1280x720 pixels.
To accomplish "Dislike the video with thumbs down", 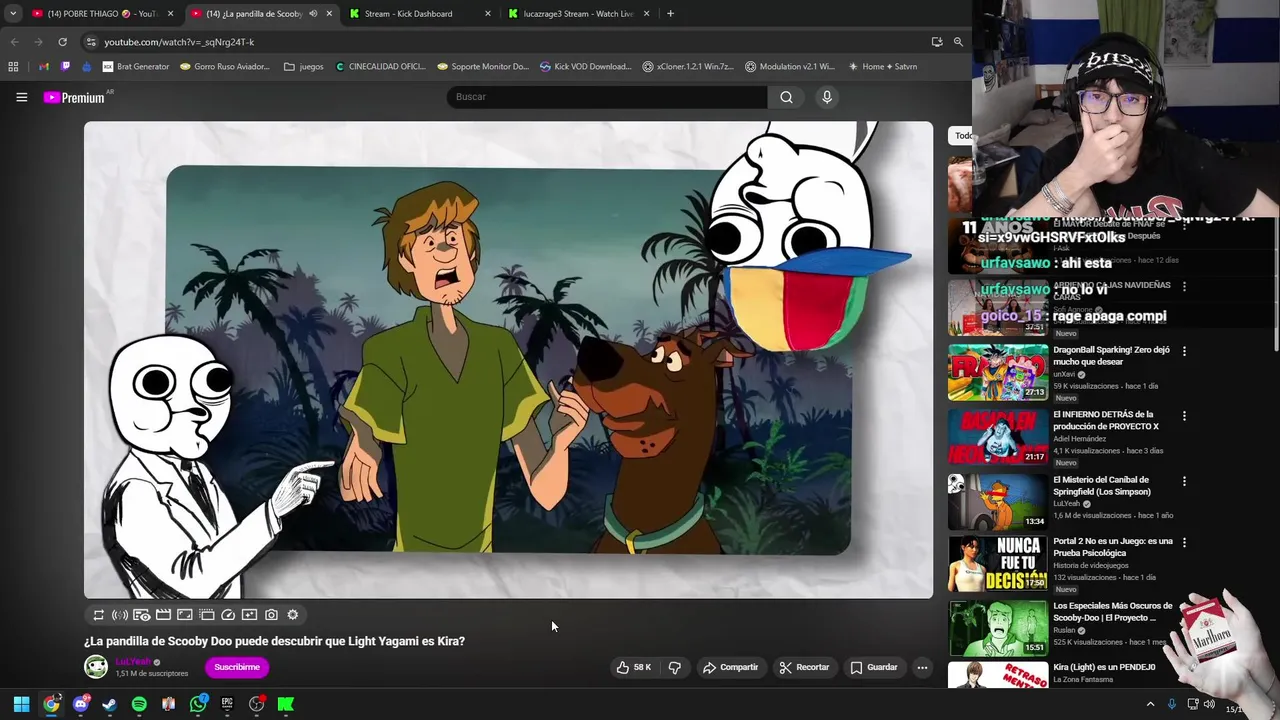I will 675,667.
